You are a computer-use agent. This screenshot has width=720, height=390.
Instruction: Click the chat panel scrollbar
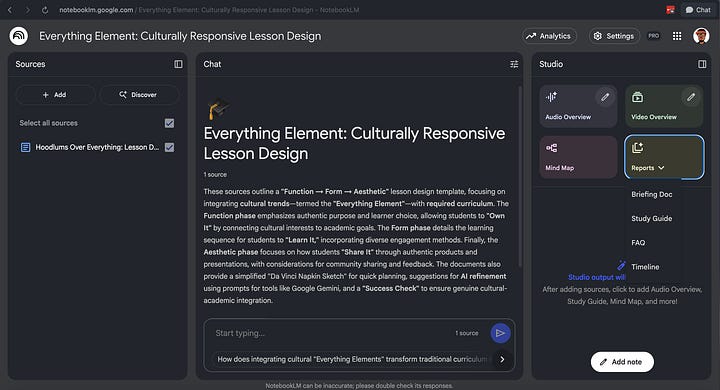(520, 176)
